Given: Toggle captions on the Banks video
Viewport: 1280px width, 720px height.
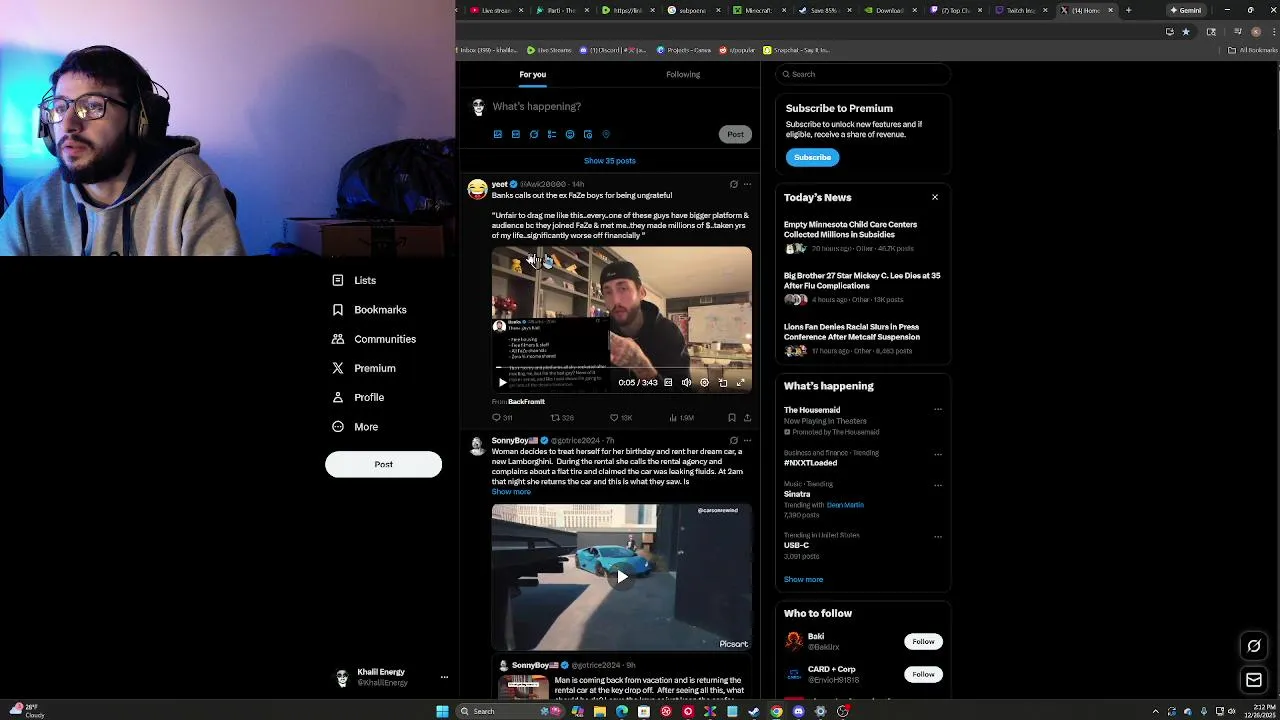Looking at the screenshot, I should (x=668, y=383).
